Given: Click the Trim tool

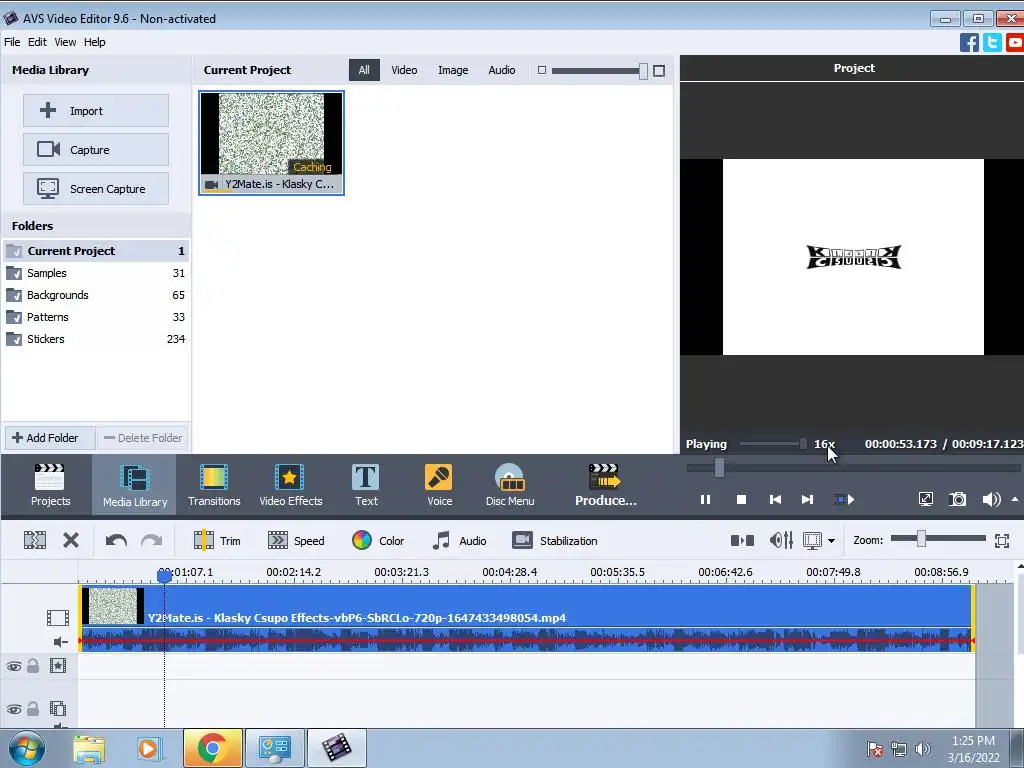Looking at the screenshot, I should coord(217,541).
